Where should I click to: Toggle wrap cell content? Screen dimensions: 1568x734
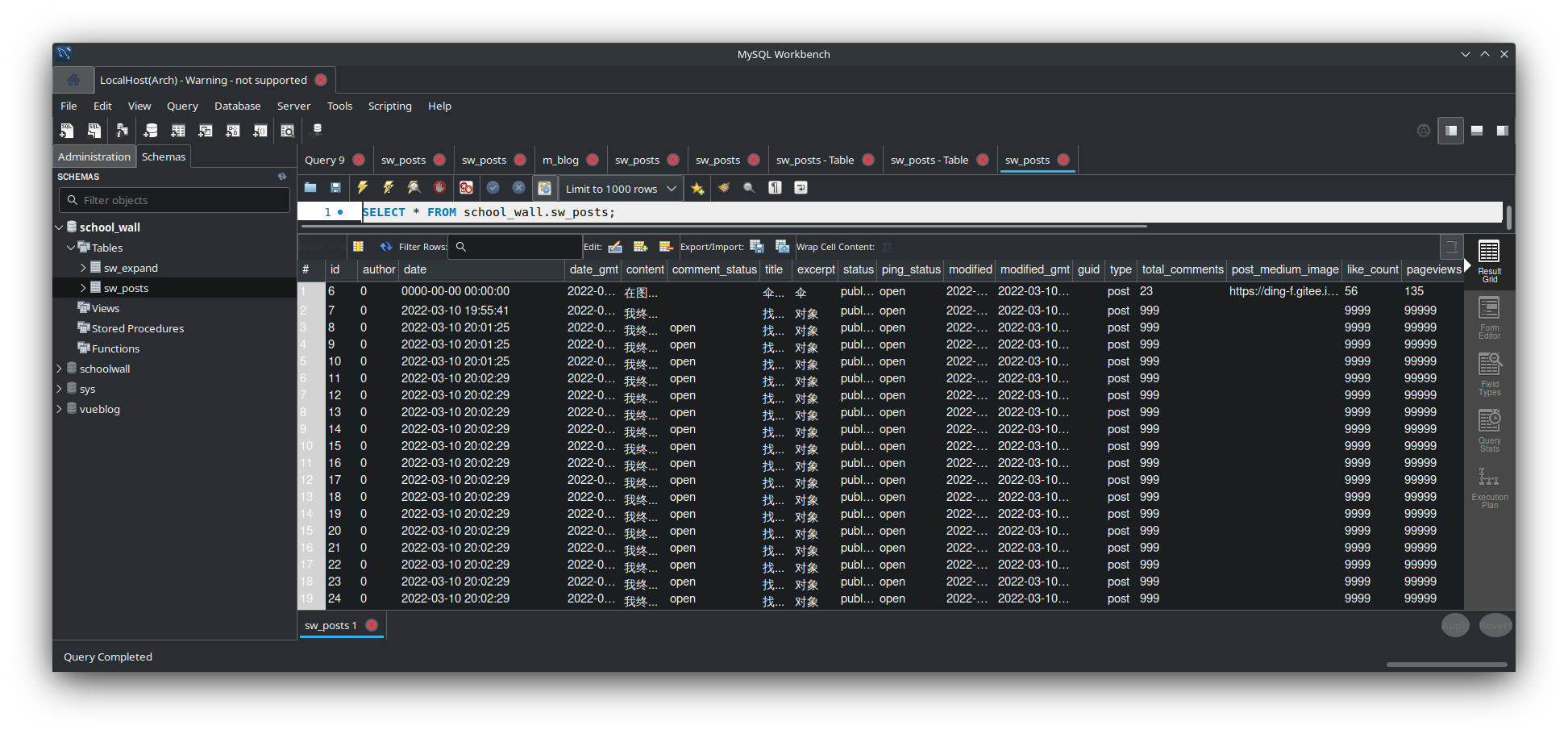pos(887,247)
